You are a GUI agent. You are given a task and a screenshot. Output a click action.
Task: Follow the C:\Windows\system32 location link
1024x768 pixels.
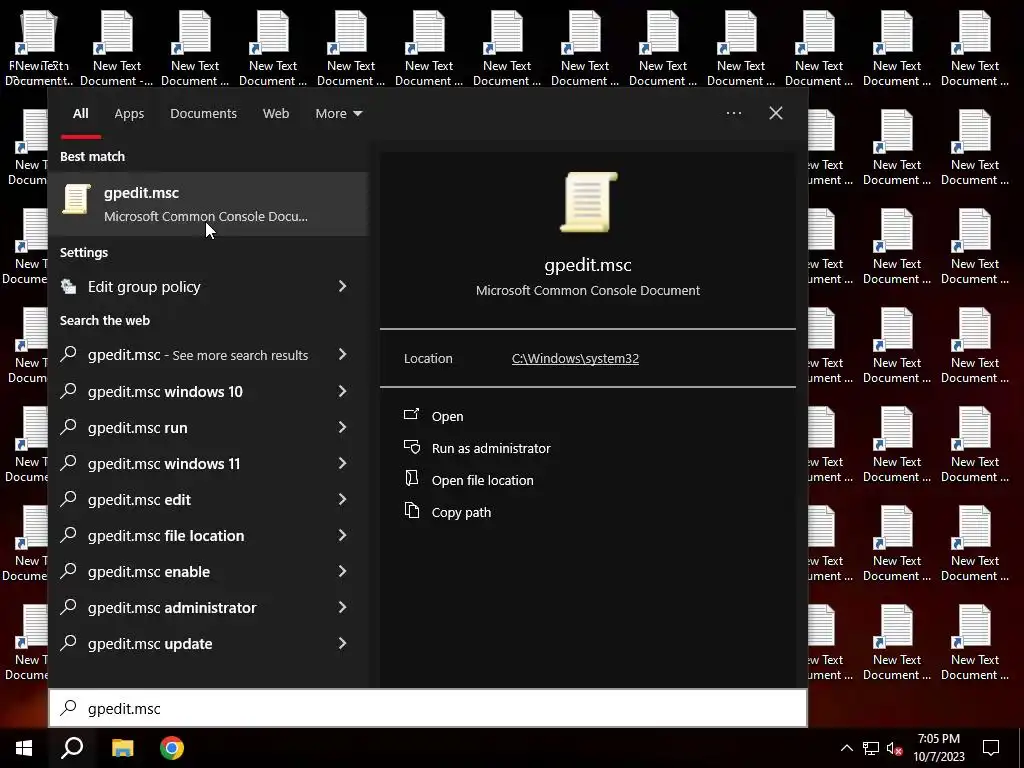click(x=575, y=359)
